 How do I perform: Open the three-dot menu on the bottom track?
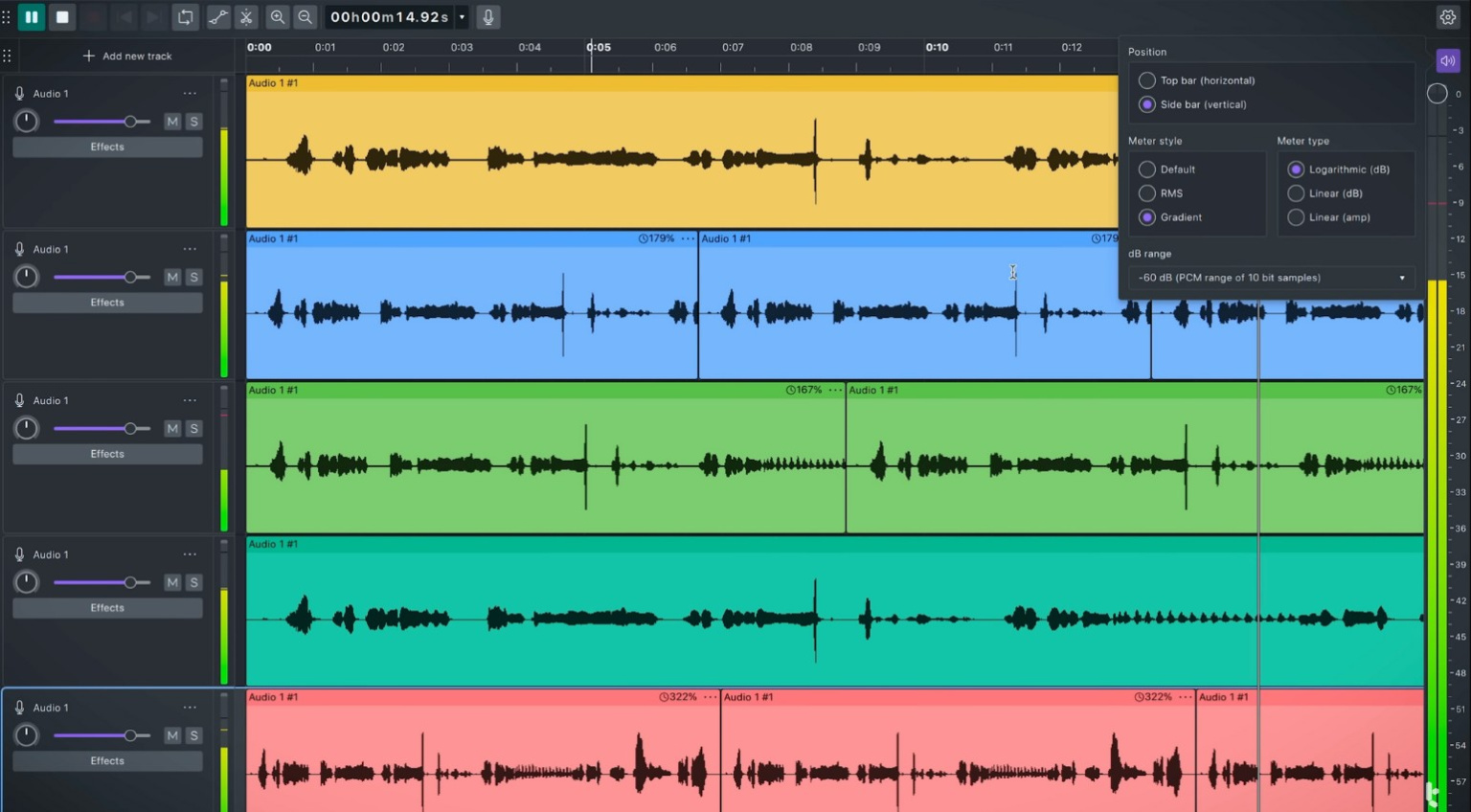point(190,707)
